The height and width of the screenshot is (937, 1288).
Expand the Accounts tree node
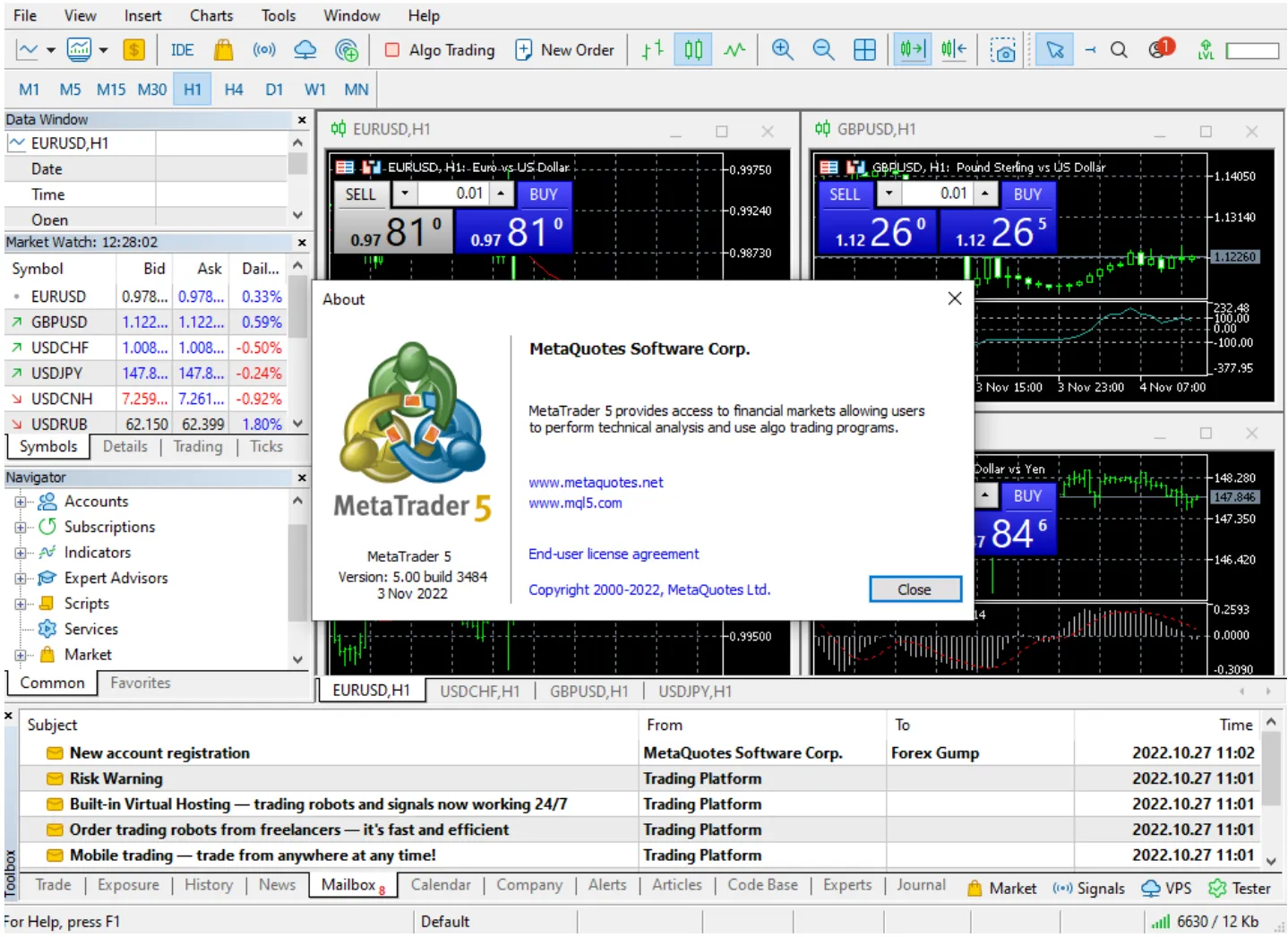(x=21, y=502)
